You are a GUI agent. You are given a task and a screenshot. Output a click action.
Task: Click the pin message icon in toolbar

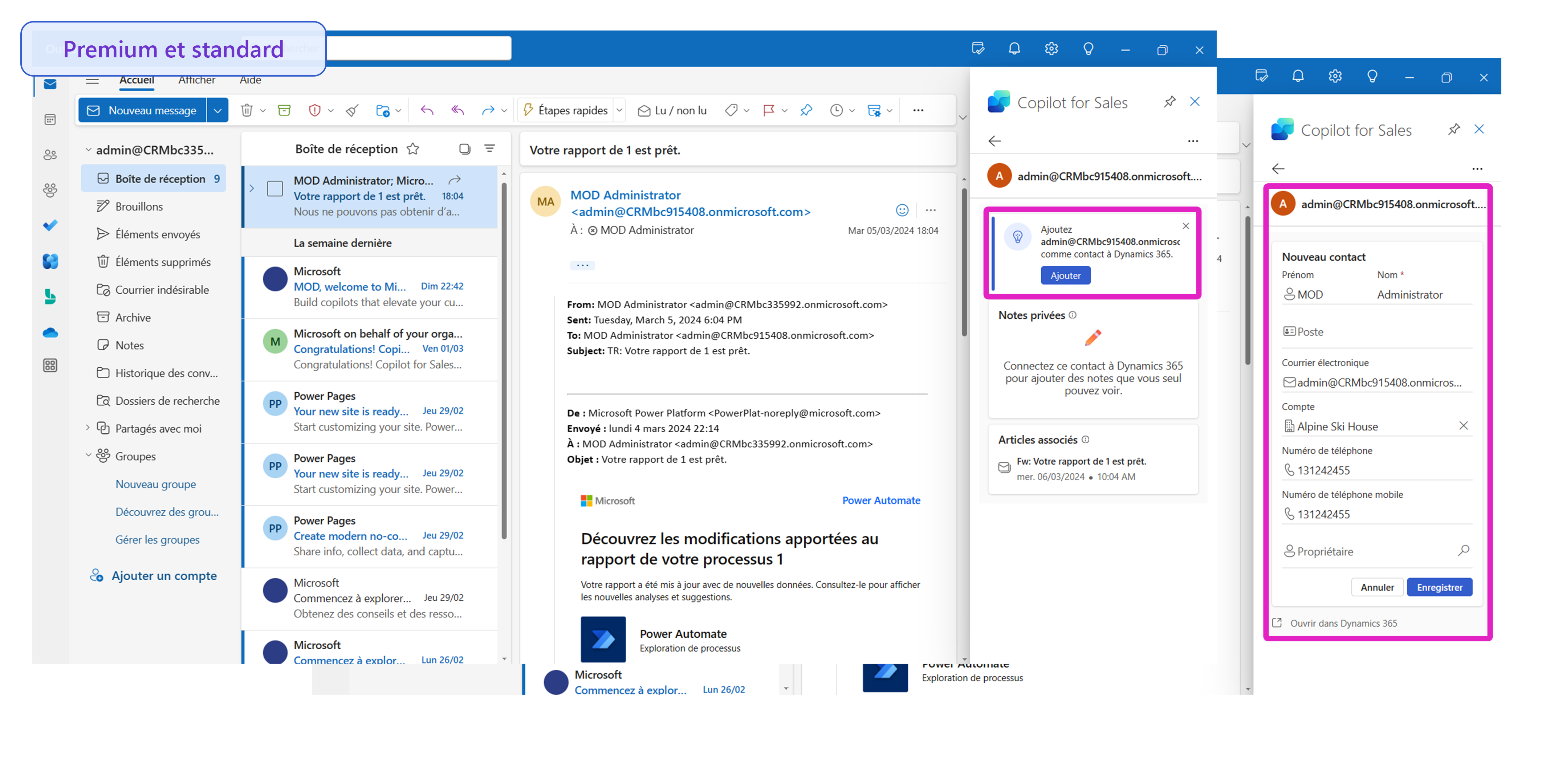(x=806, y=110)
